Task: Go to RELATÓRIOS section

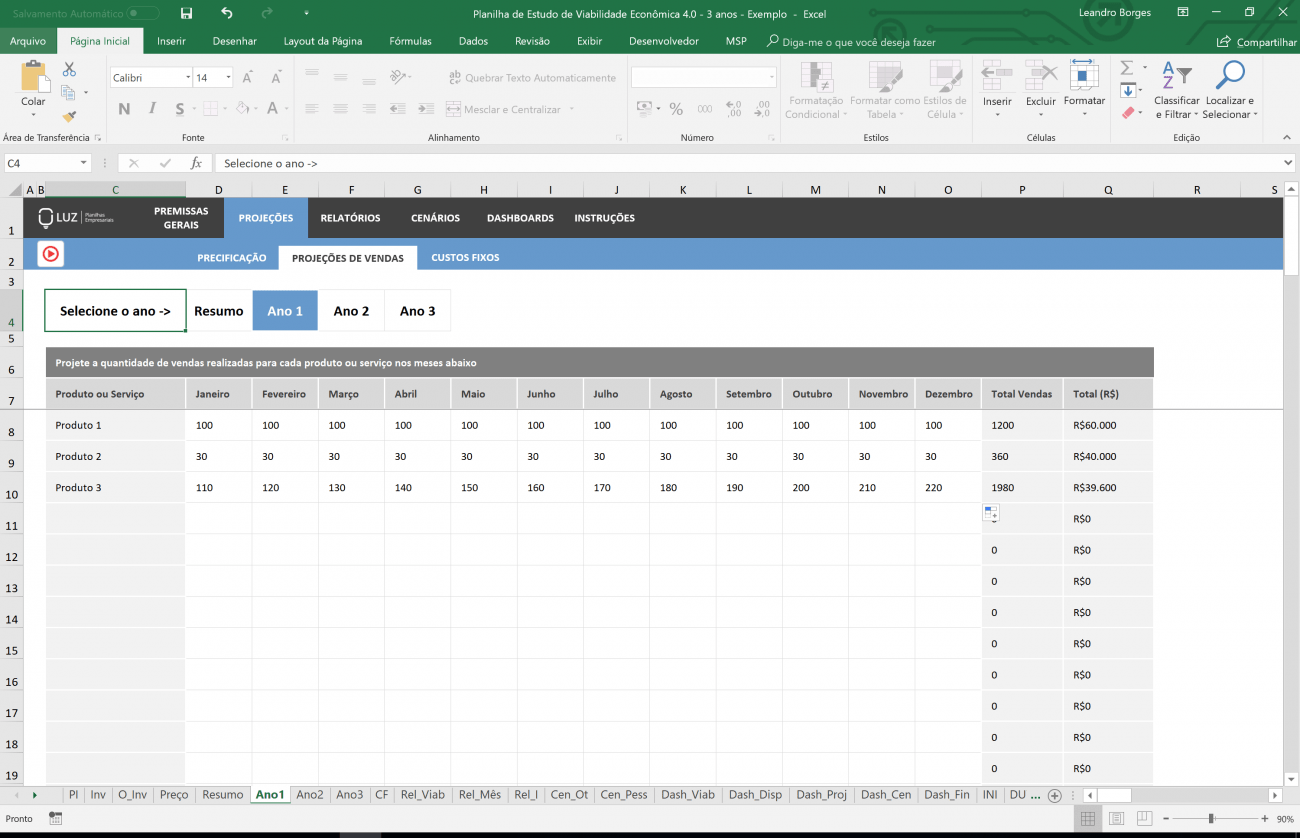Action: click(x=350, y=218)
